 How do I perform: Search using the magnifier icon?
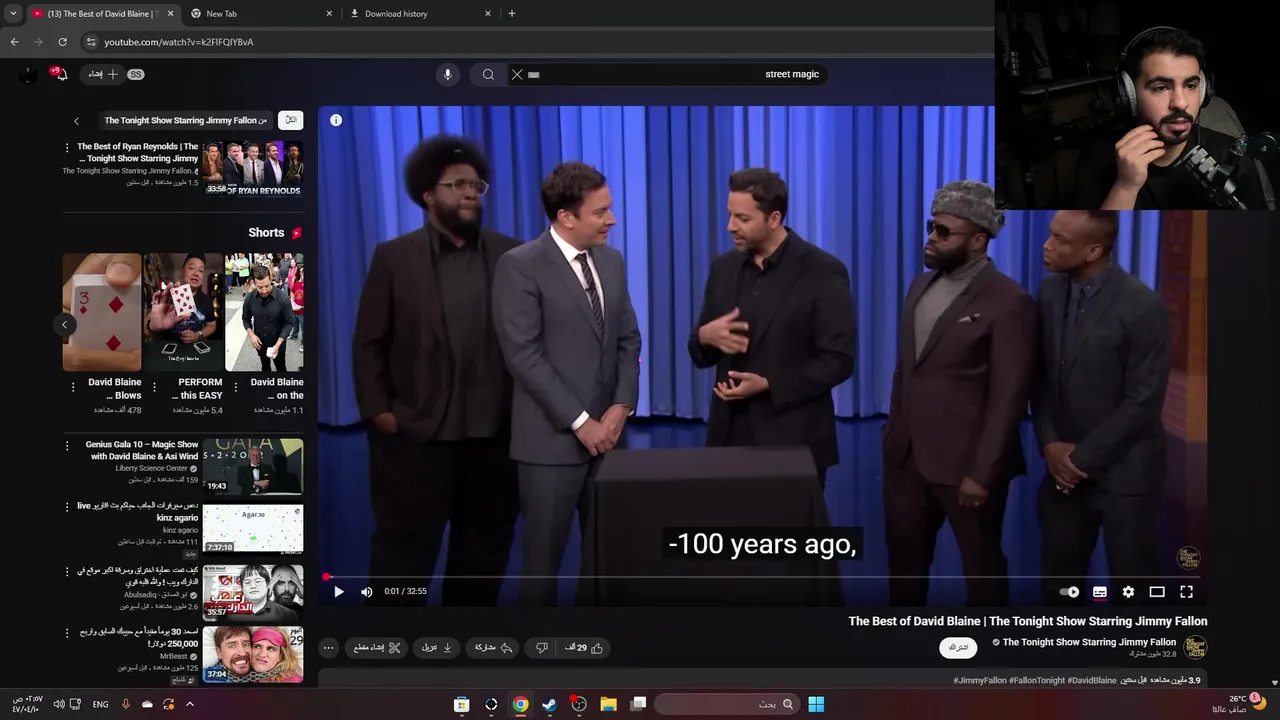488,74
